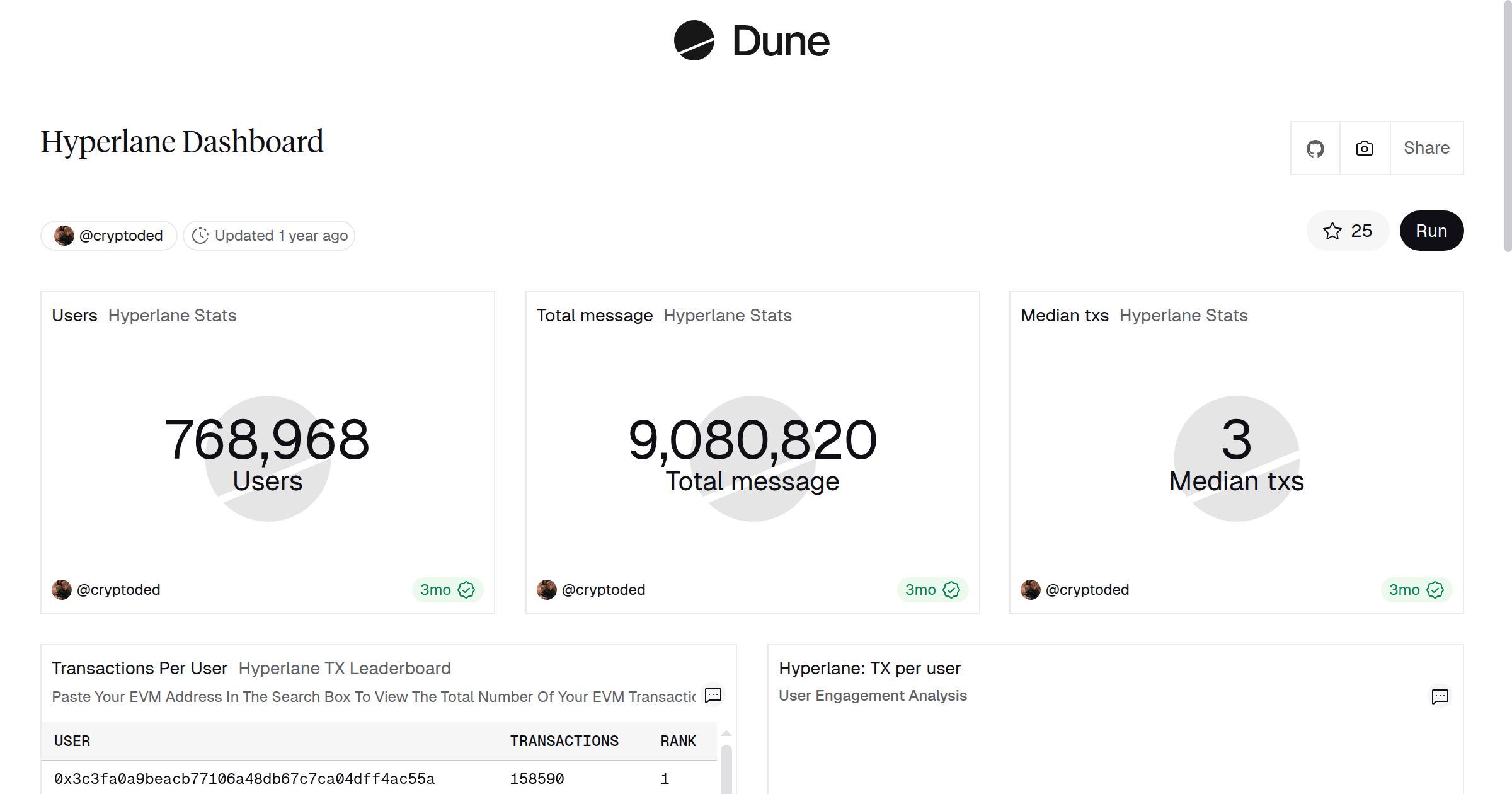Image resolution: width=1512 pixels, height=794 pixels.
Task: Open the dashboard's GitHub icon
Action: pos(1315,148)
